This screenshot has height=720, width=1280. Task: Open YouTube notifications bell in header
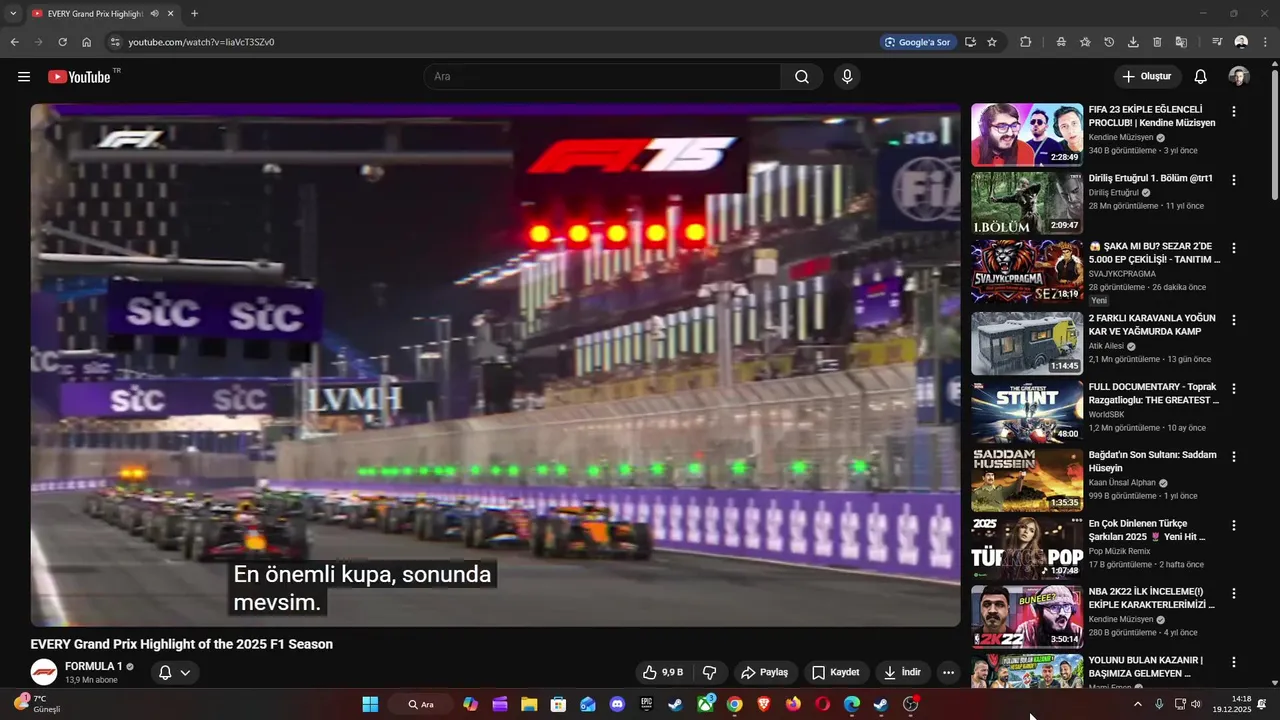[1201, 77]
